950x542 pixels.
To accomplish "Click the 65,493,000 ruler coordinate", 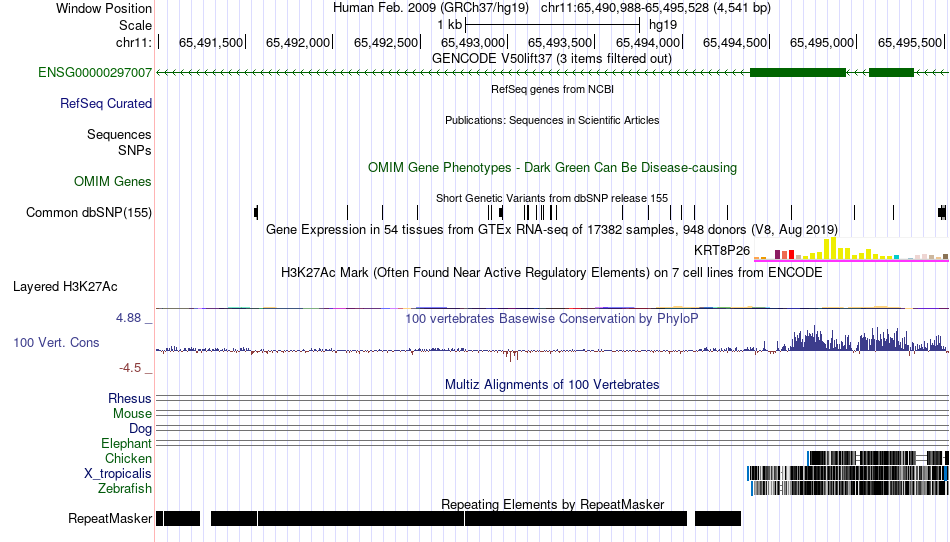I will (473, 43).
